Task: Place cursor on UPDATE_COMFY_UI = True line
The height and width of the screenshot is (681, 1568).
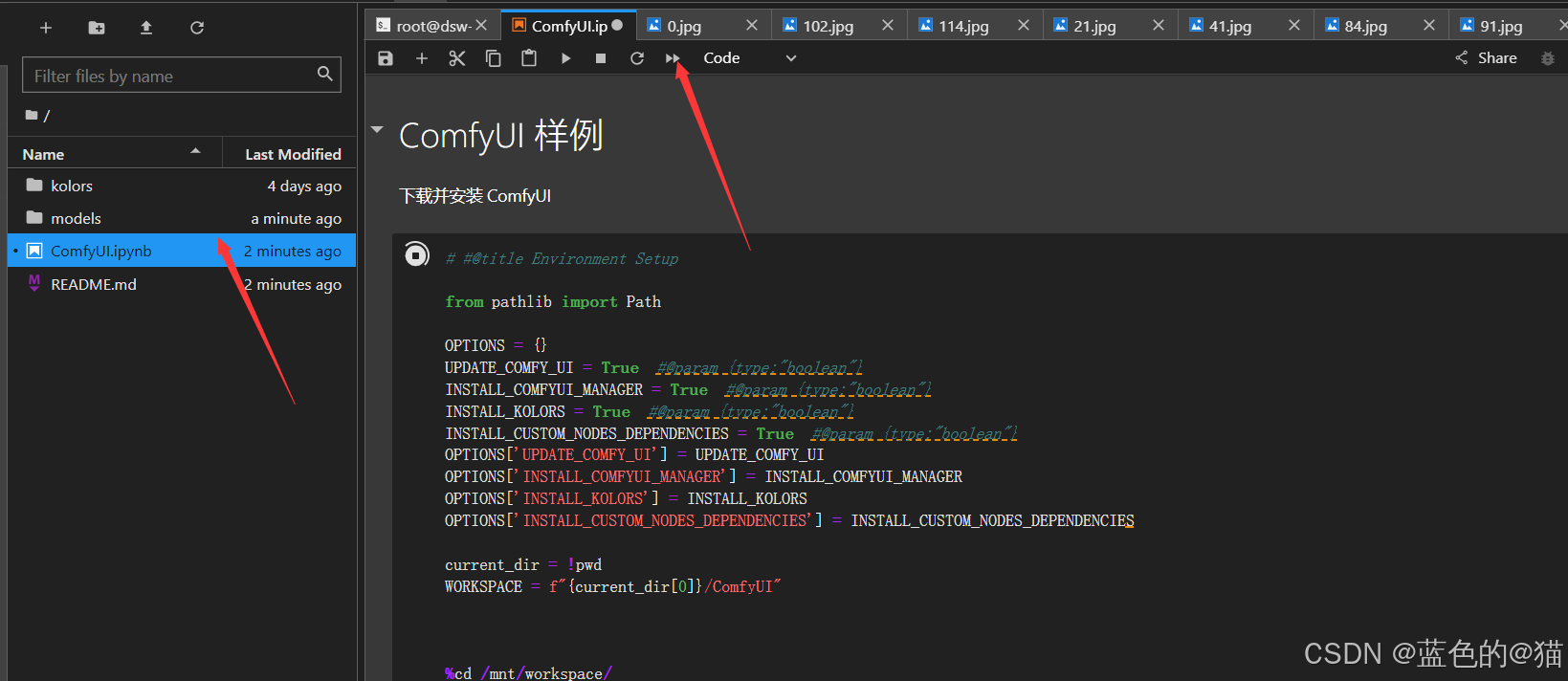Action: point(653,367)
